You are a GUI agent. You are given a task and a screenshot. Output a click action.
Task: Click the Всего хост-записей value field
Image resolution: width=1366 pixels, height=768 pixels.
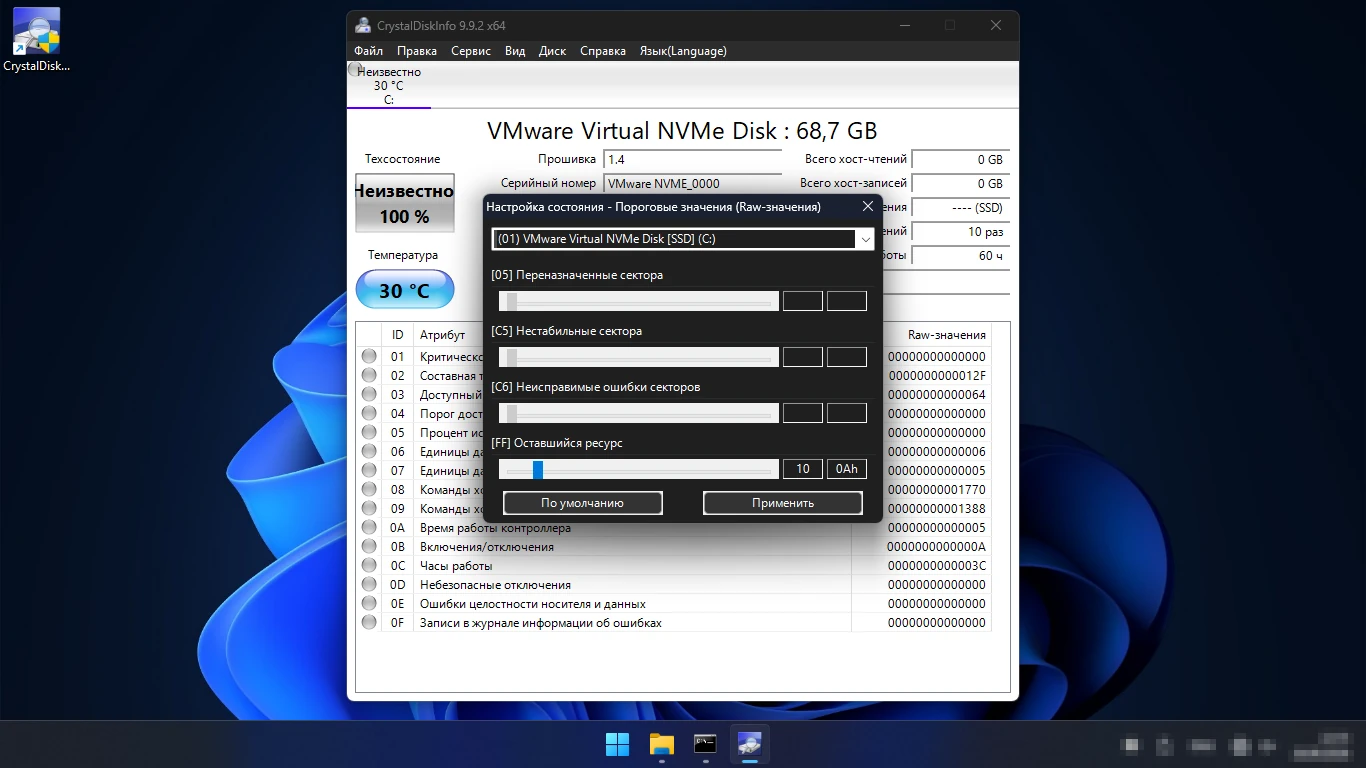(961, 184)
